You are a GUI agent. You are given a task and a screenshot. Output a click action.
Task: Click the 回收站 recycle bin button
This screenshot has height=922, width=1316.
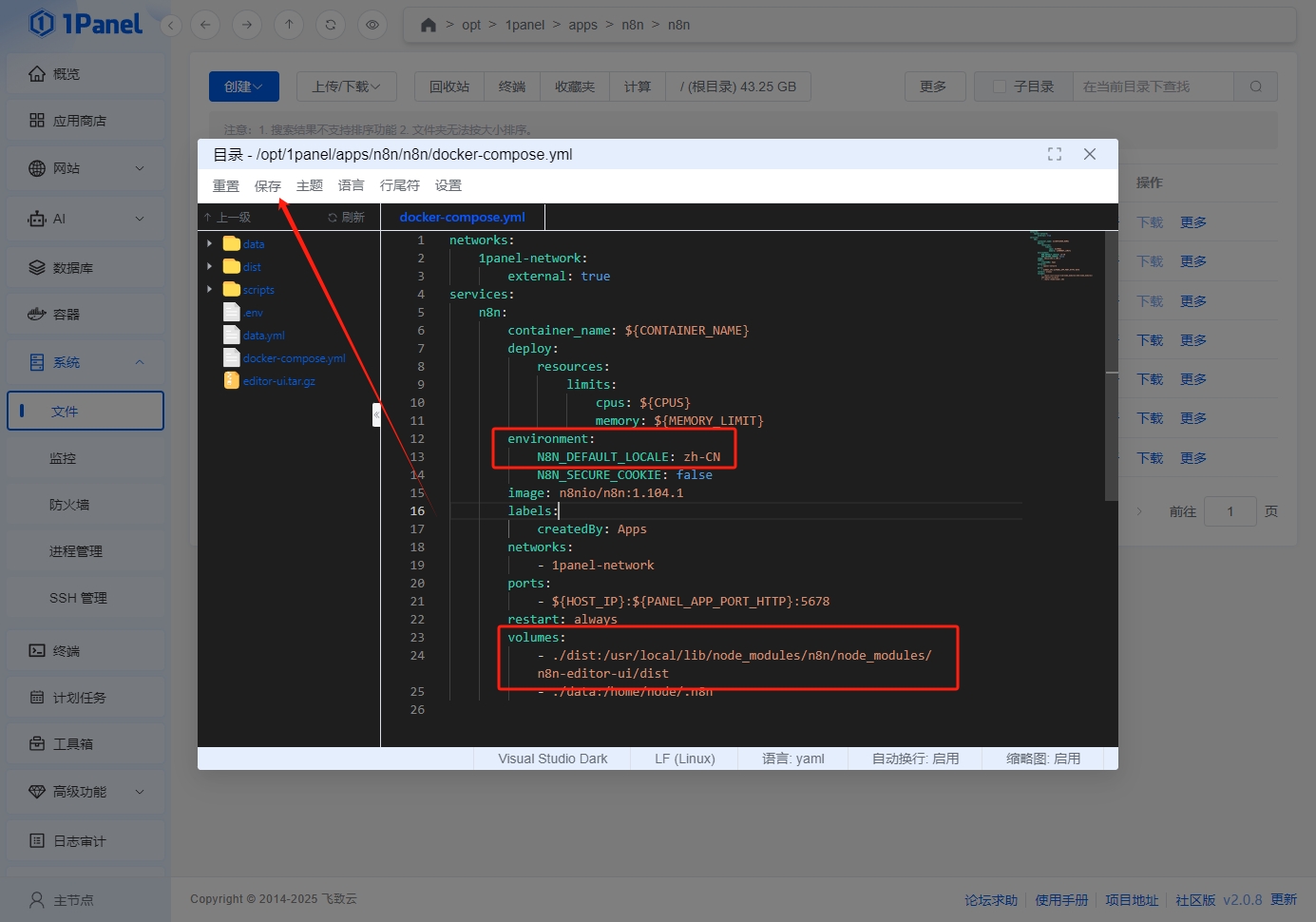point(449,86)
